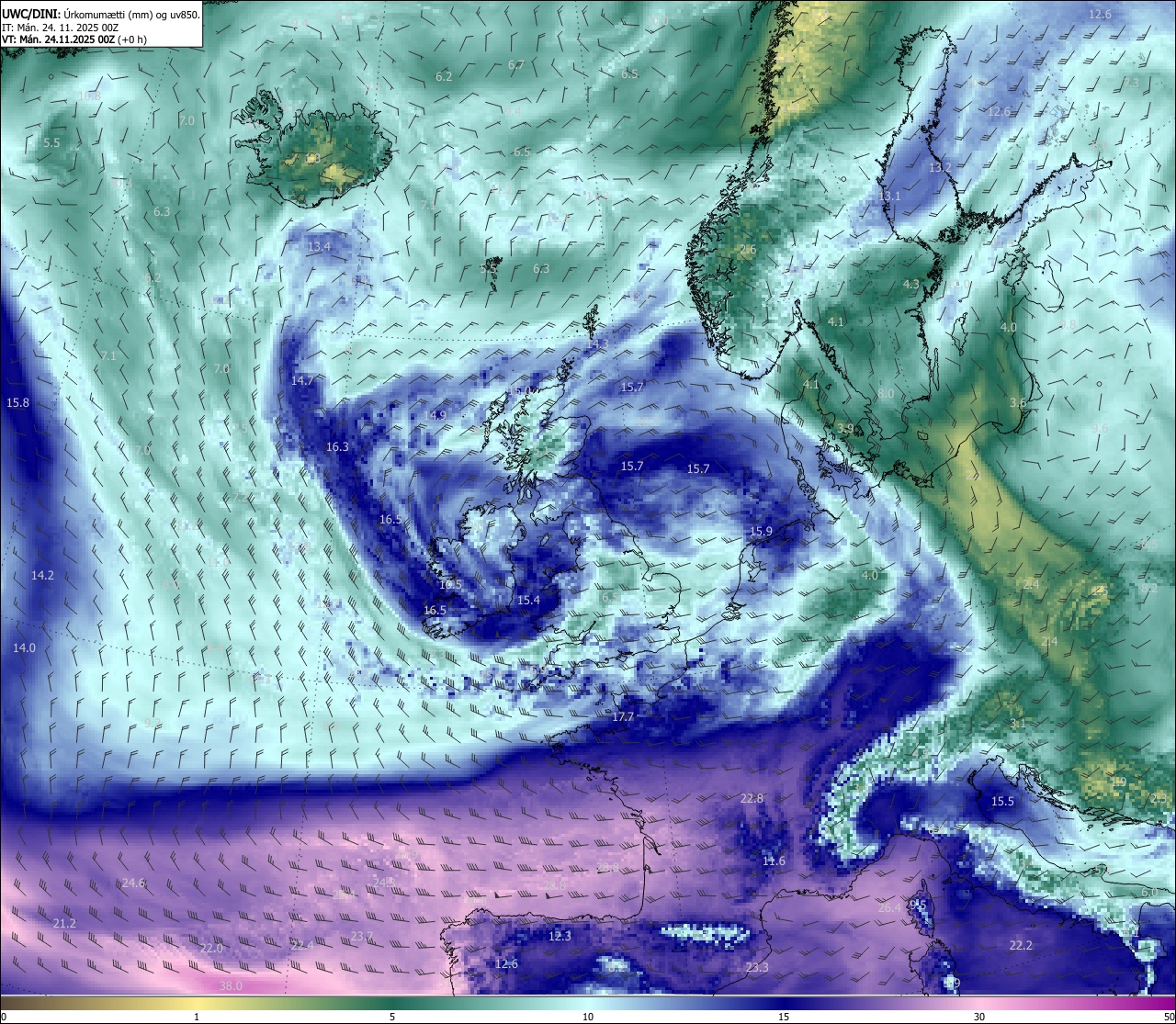Click the map value '14.7'
This screenshot has width=1176, height=1024.
click(302, 380)
